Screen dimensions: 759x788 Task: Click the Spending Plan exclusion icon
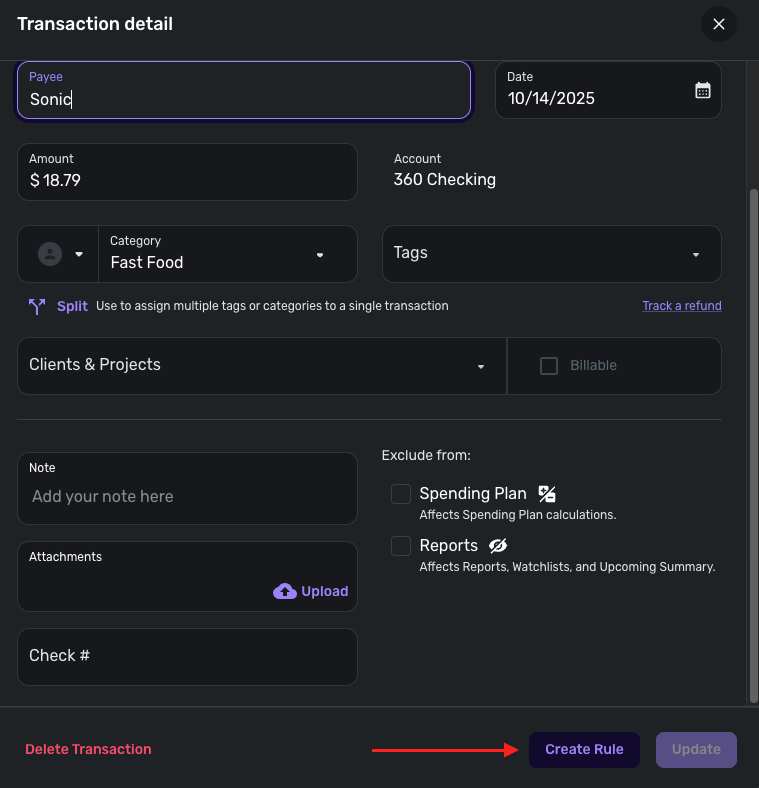coord(546,493)
